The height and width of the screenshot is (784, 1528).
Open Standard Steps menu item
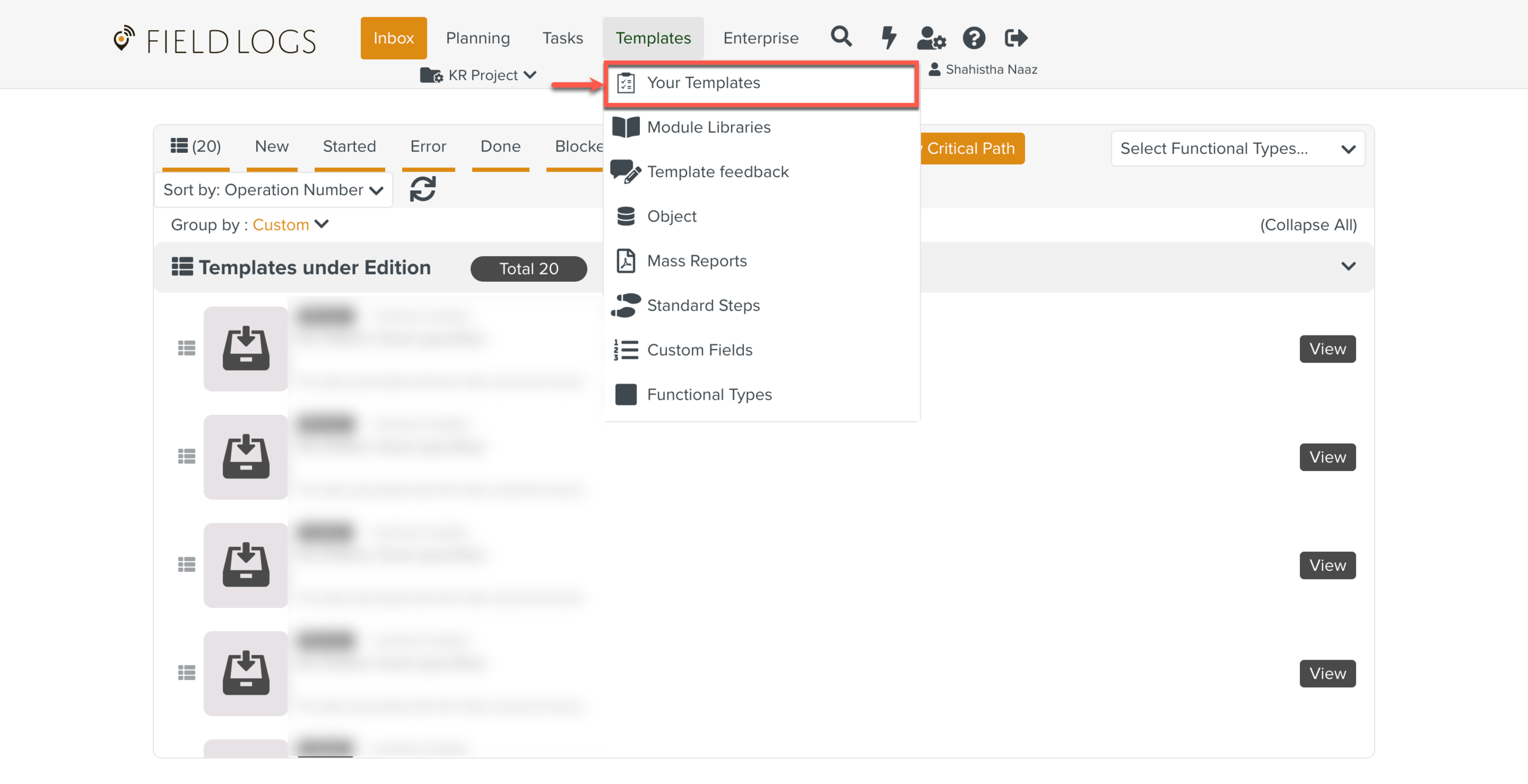click(x=703, y=306)
